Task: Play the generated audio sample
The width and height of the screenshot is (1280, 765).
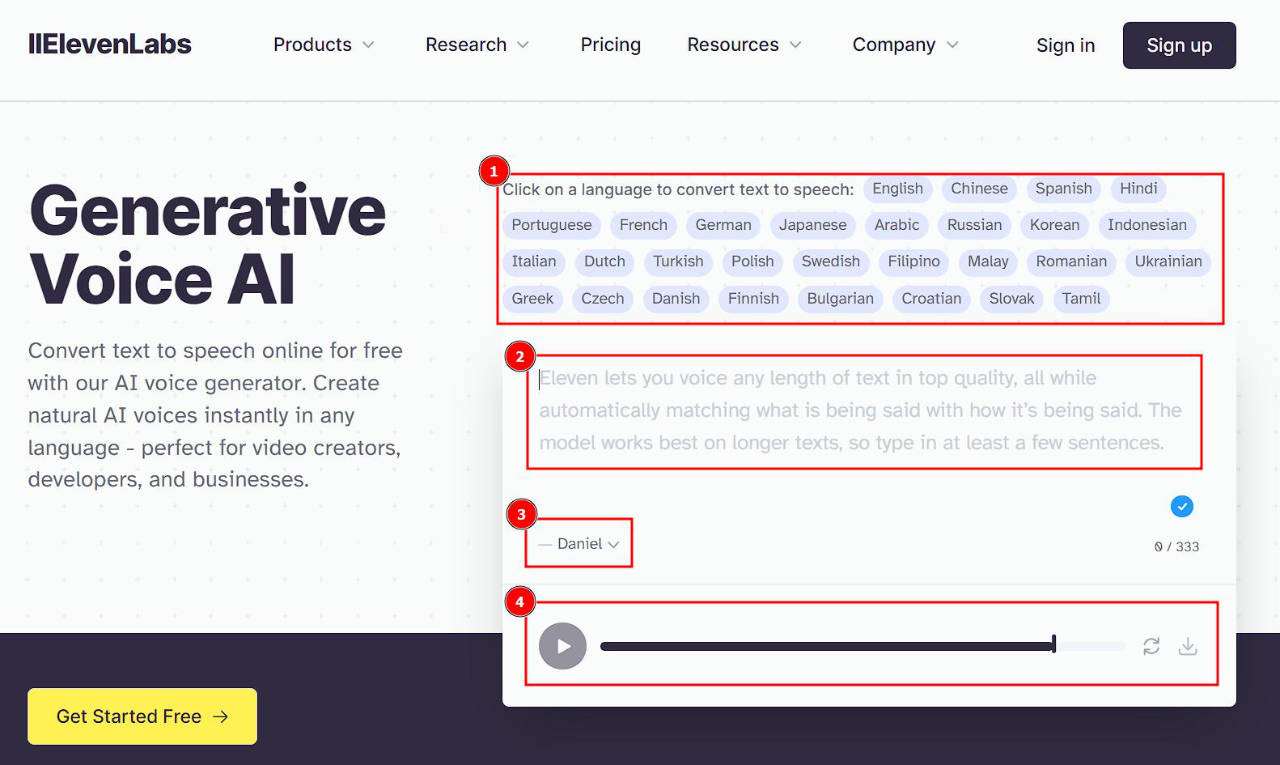Action: 562,646
